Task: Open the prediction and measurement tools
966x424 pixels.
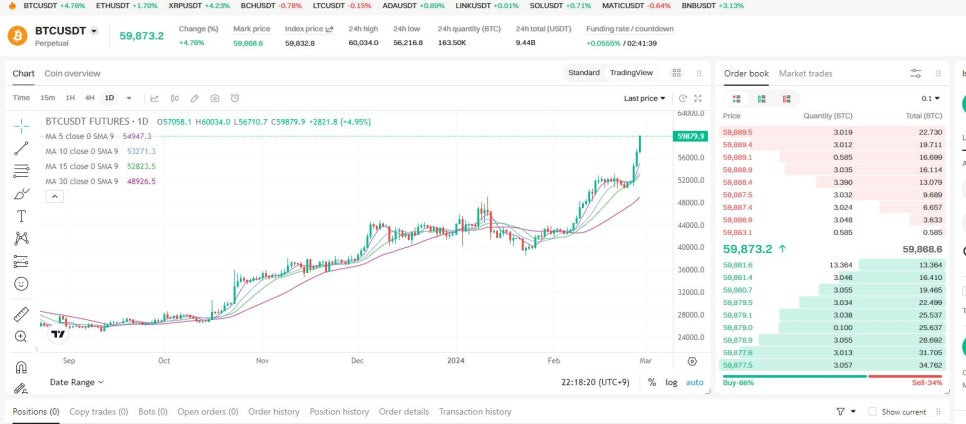Action: click(x=21, y=261)
